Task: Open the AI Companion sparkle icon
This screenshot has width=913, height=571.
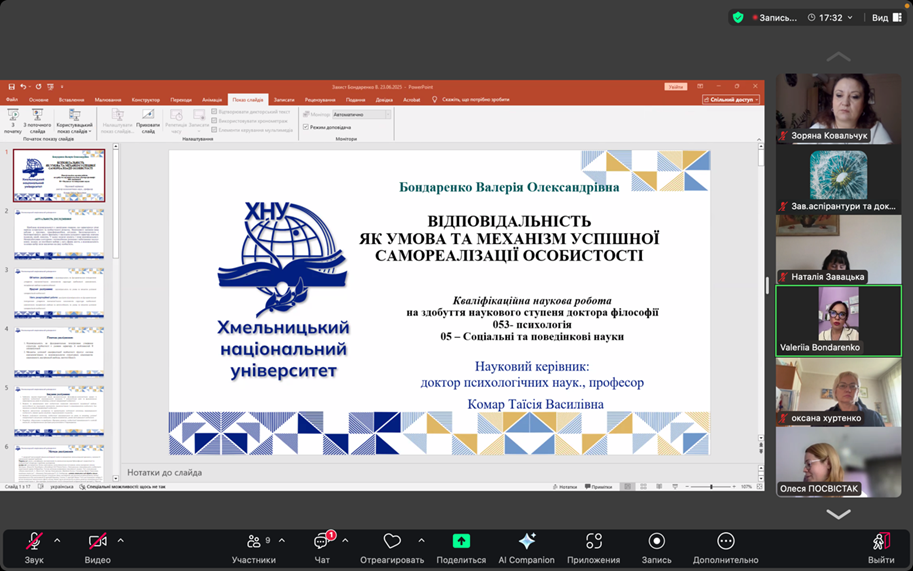Action: [x=526, y=541]
